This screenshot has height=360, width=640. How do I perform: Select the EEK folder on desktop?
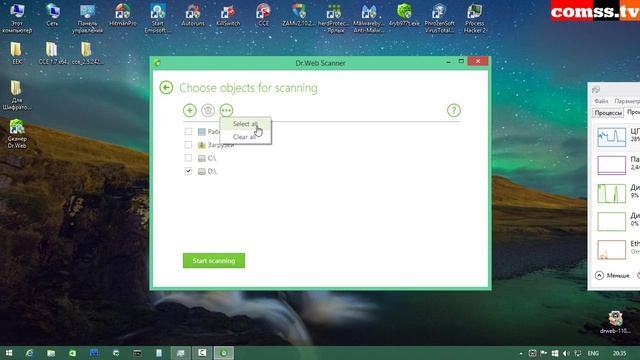pyautogui.click(x=16, y=53)
